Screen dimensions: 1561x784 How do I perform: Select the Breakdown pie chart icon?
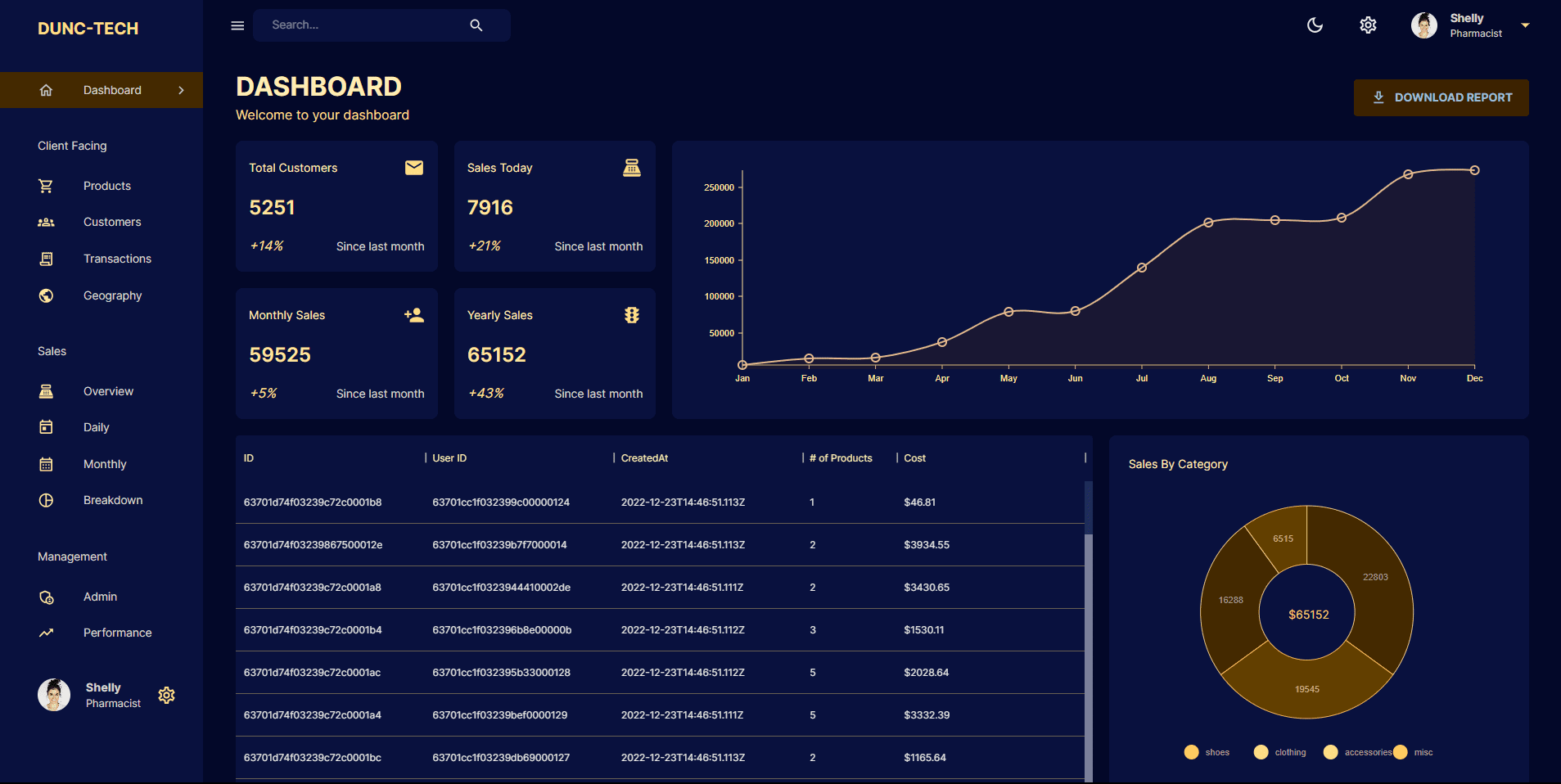46,500
